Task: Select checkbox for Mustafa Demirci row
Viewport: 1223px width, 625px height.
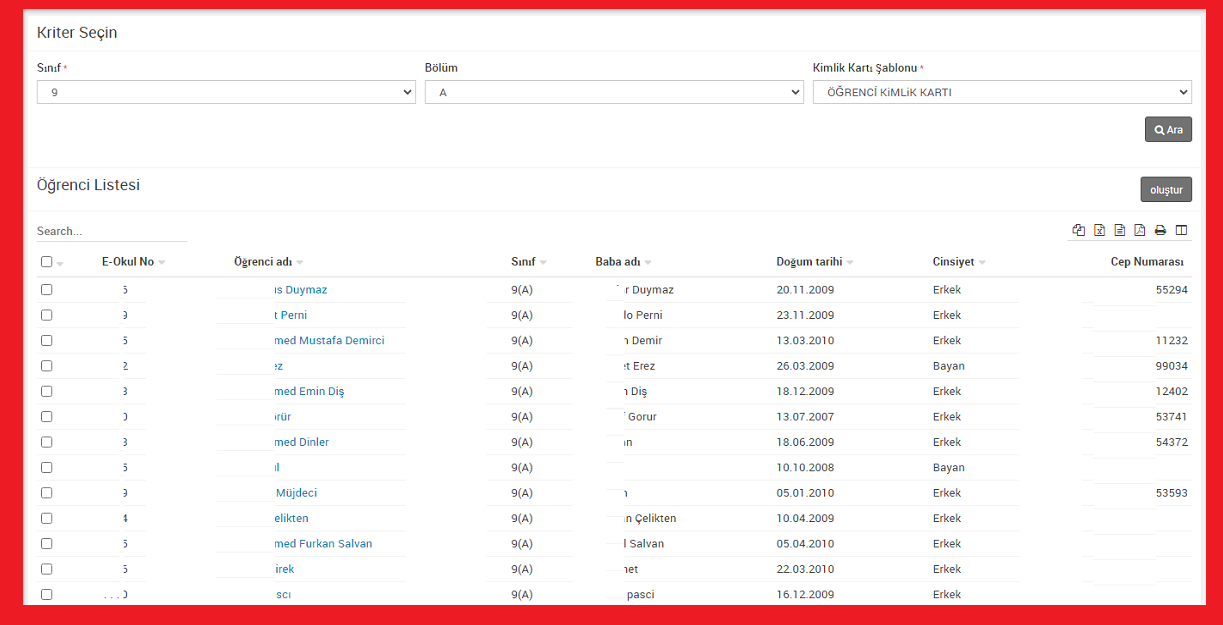Action: coord(47,341)
